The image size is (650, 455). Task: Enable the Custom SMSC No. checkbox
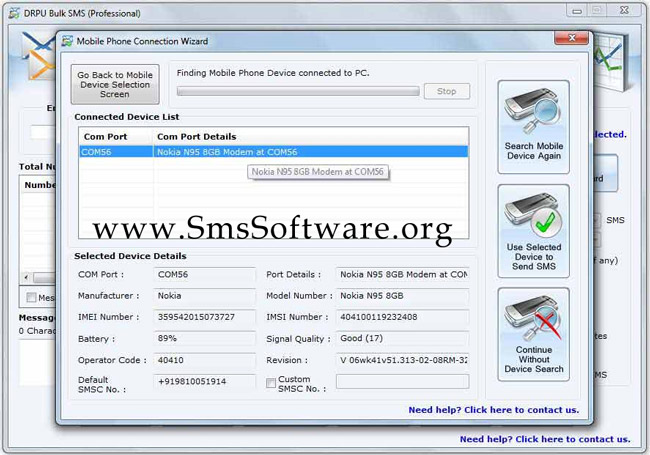(271, 383)
